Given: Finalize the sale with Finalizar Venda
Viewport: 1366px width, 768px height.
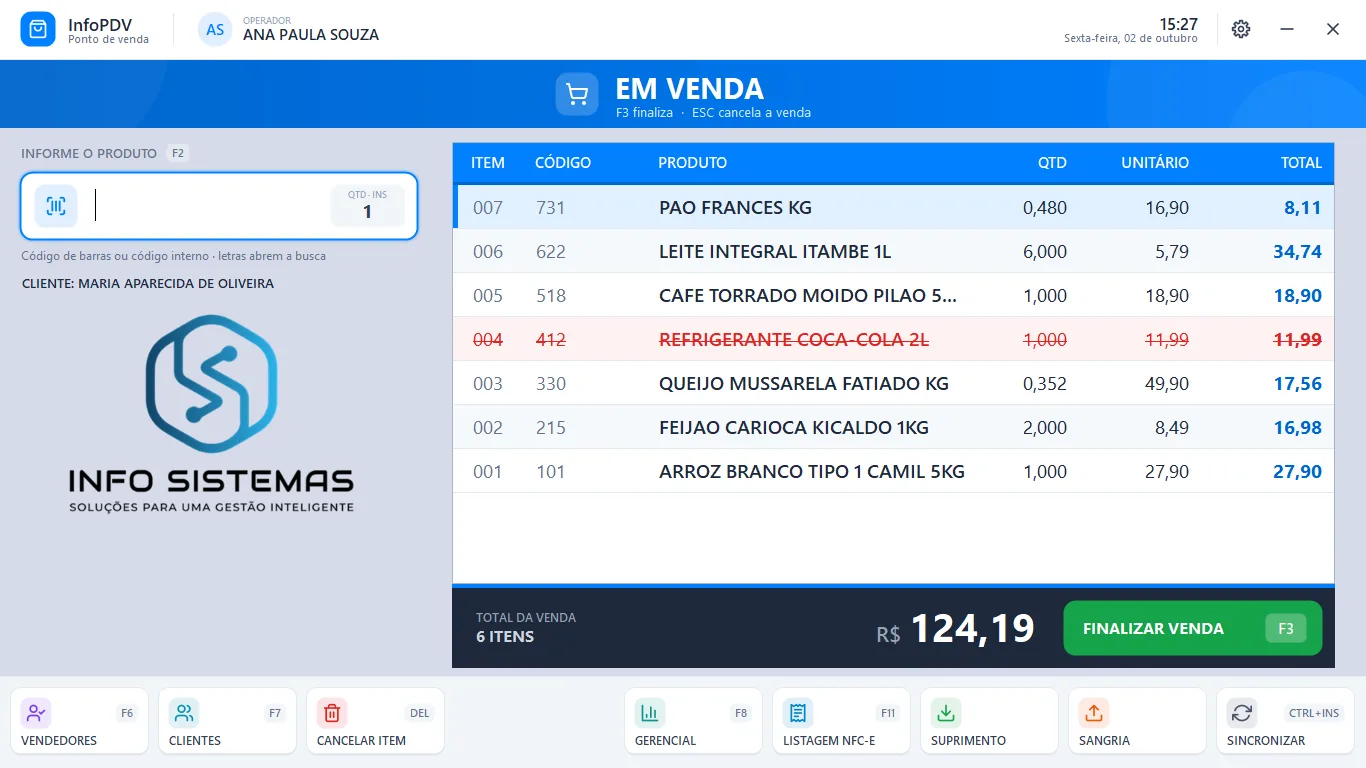Looking at the screenshot, I should click(1192, 628).
